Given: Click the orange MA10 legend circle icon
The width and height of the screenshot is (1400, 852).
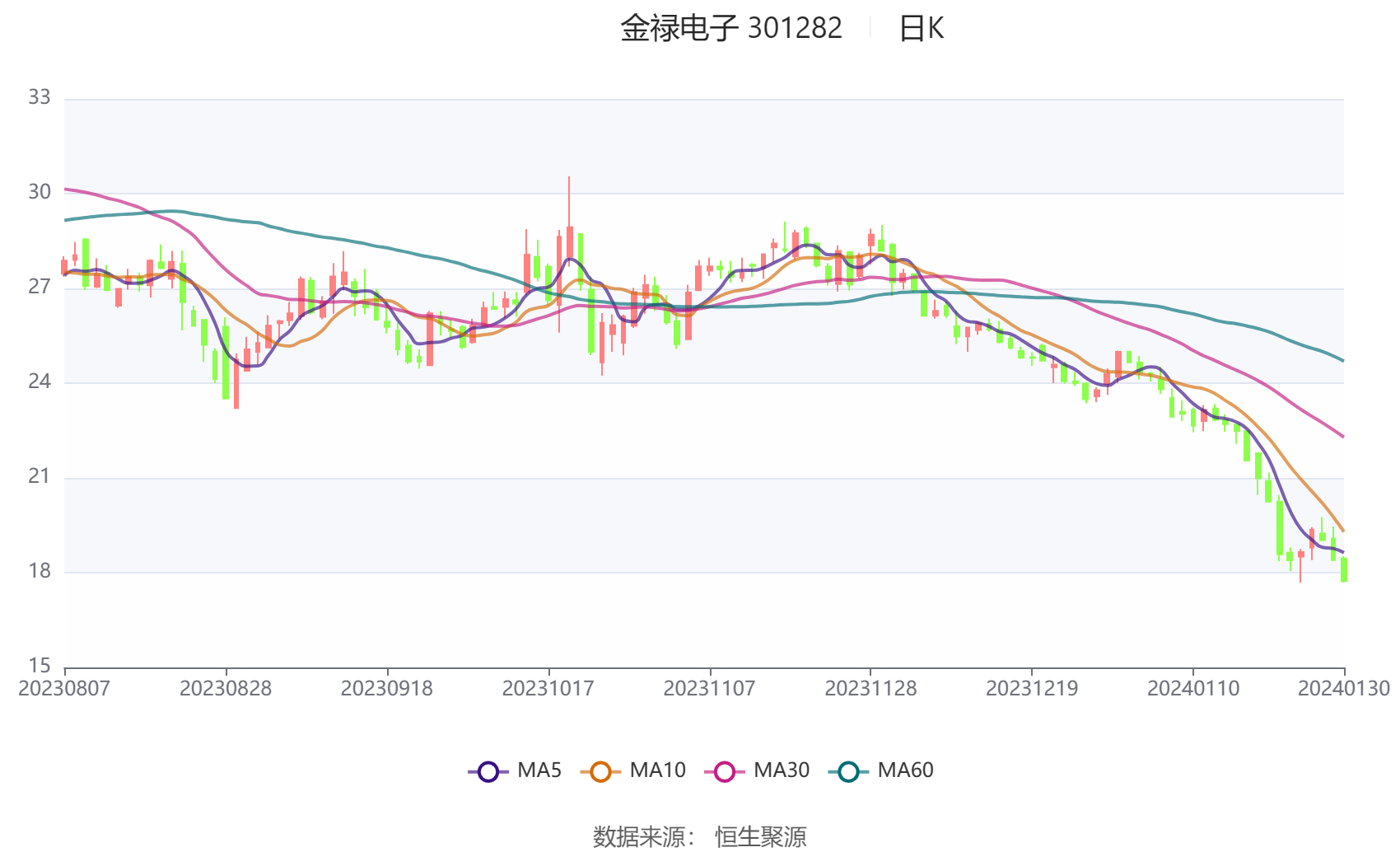Looking at the screenshot, I should [x=600, y=772].
